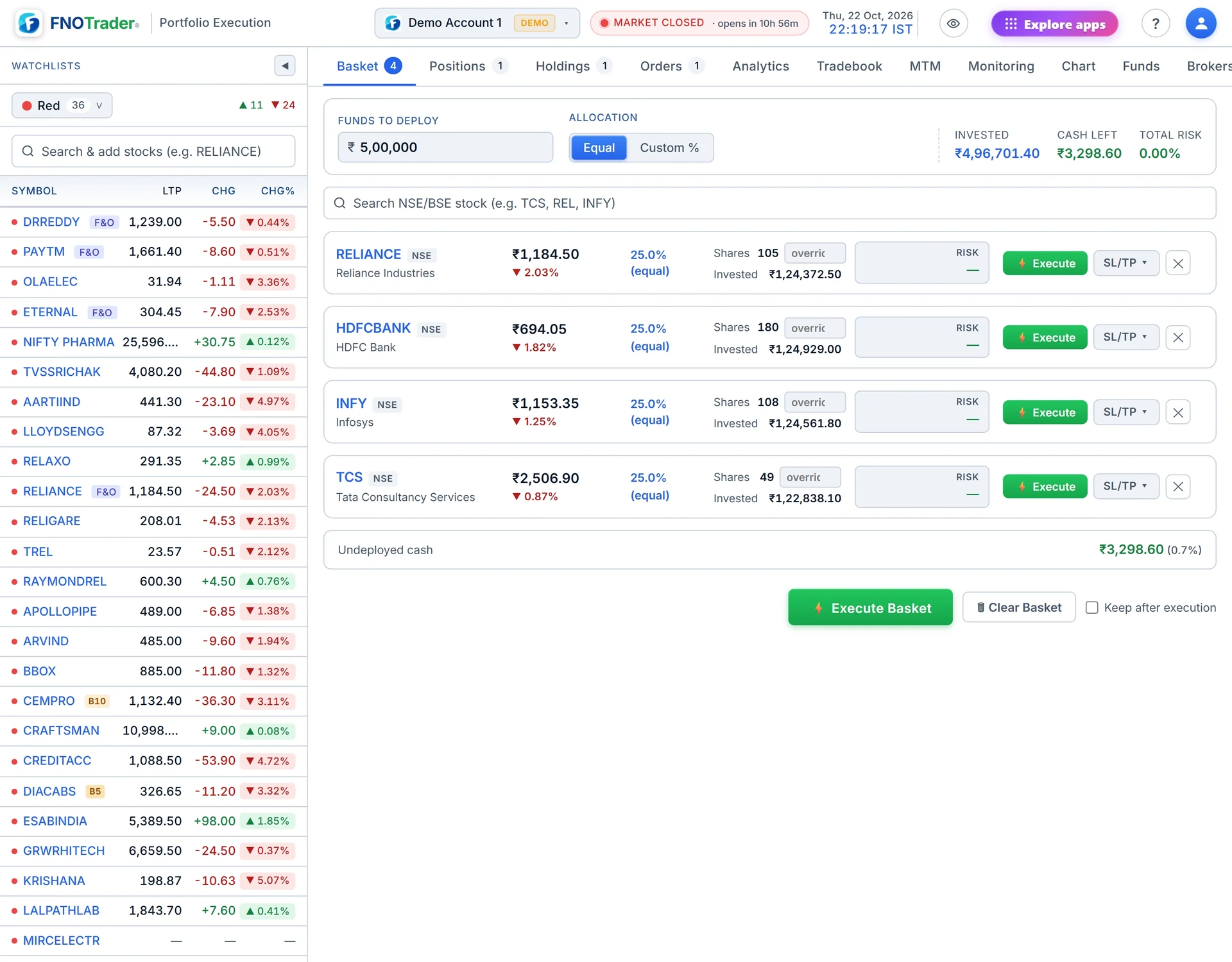1232x962 pixels.
Task: Click the watchlist search magnifier icon
Action: (x=28, y=151)
